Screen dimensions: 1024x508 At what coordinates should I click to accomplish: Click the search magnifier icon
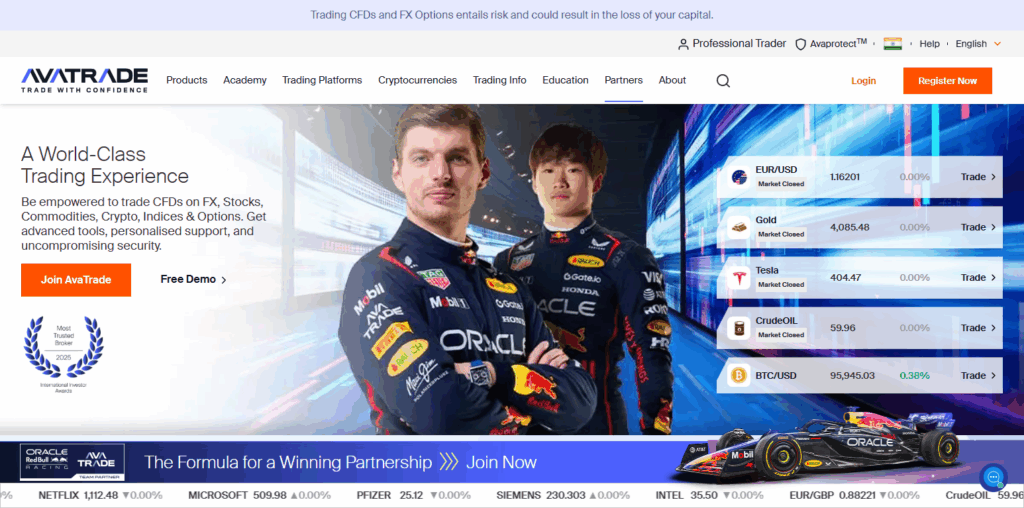point(723,81)
